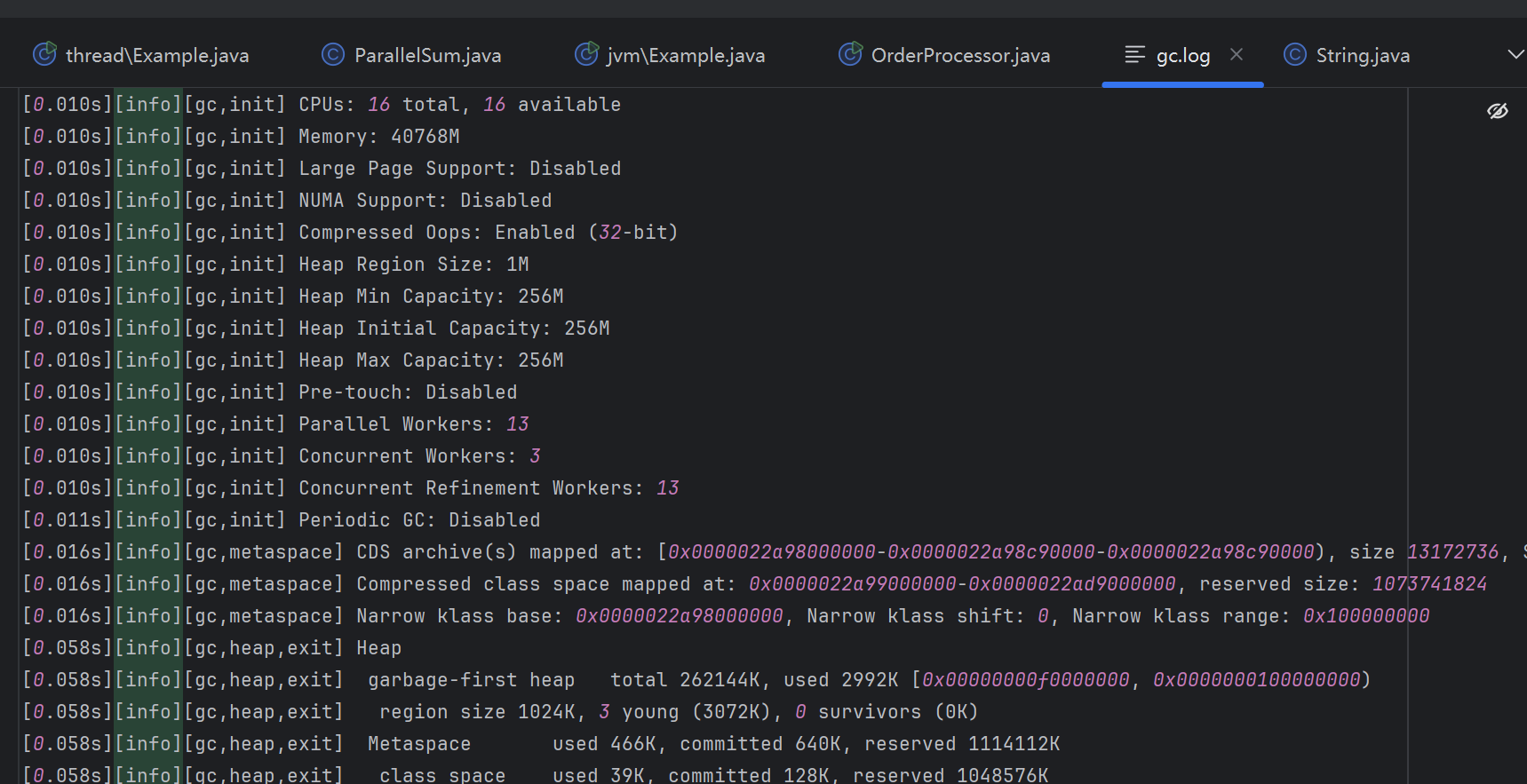Open the ParallelSum.java tab
Image resolution: width=1527 pixels, height=784 pixels.
(x=411, y=55)
